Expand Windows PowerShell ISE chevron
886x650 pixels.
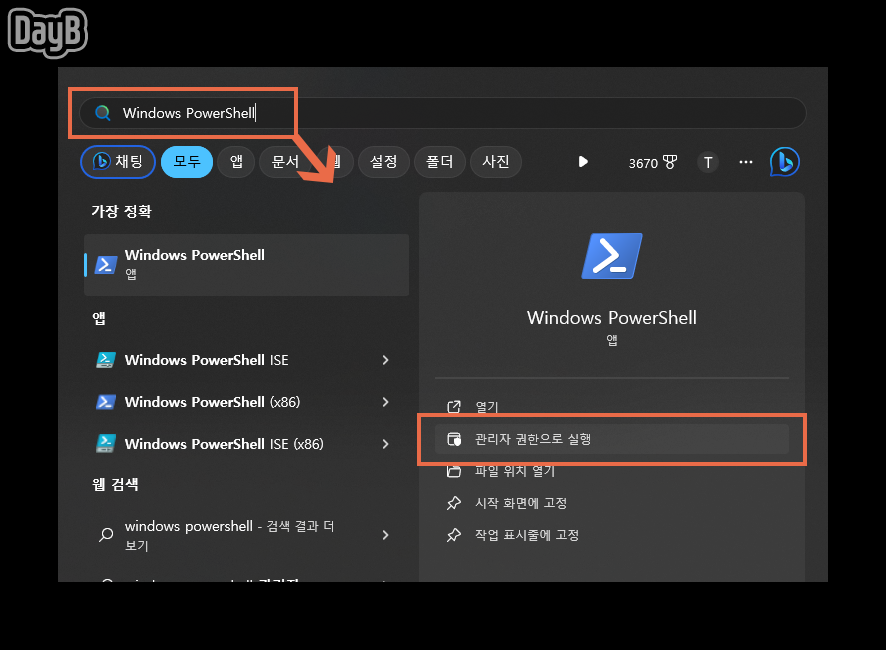[x=385, y=360]
